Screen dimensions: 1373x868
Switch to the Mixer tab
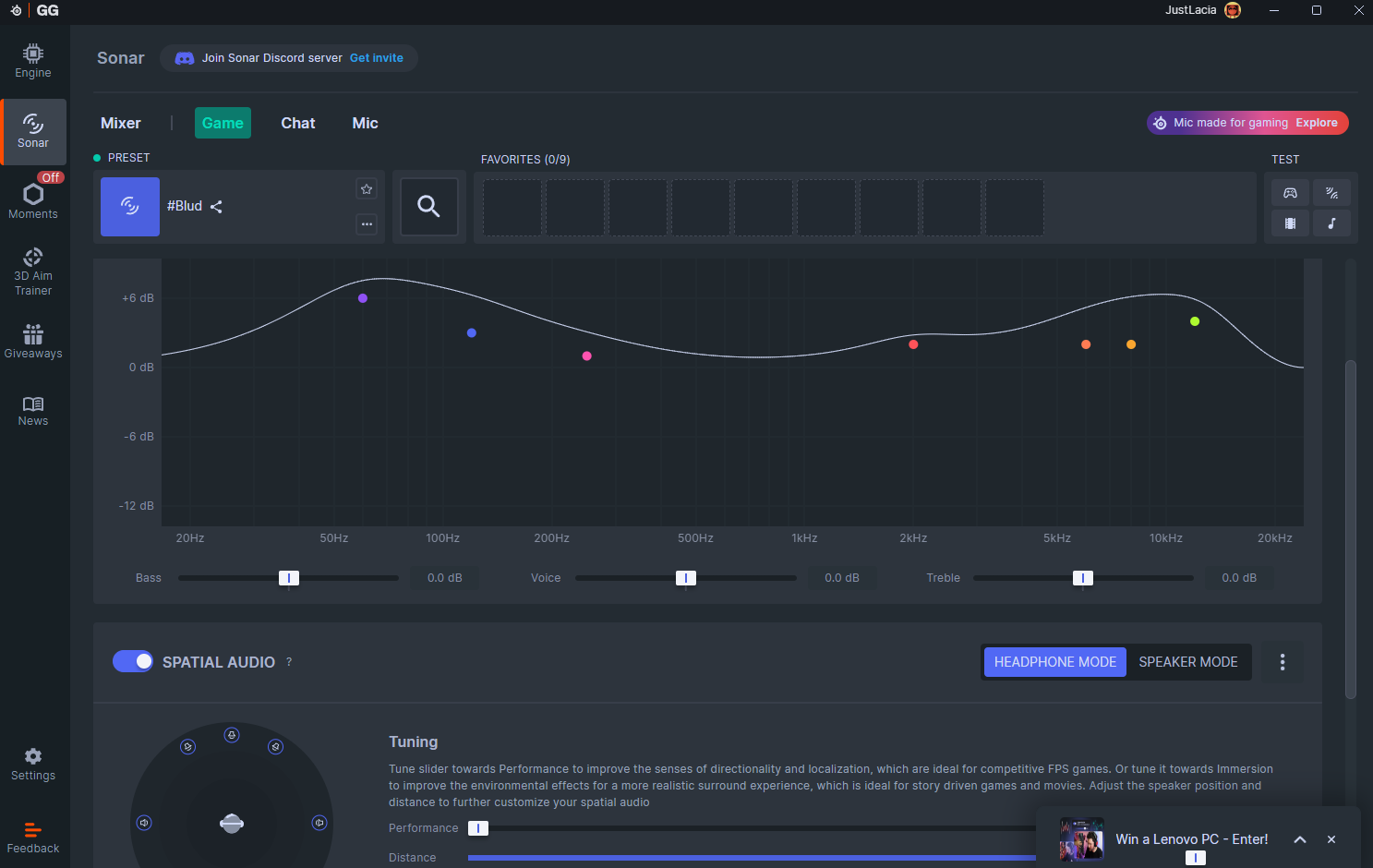[121, 123]
